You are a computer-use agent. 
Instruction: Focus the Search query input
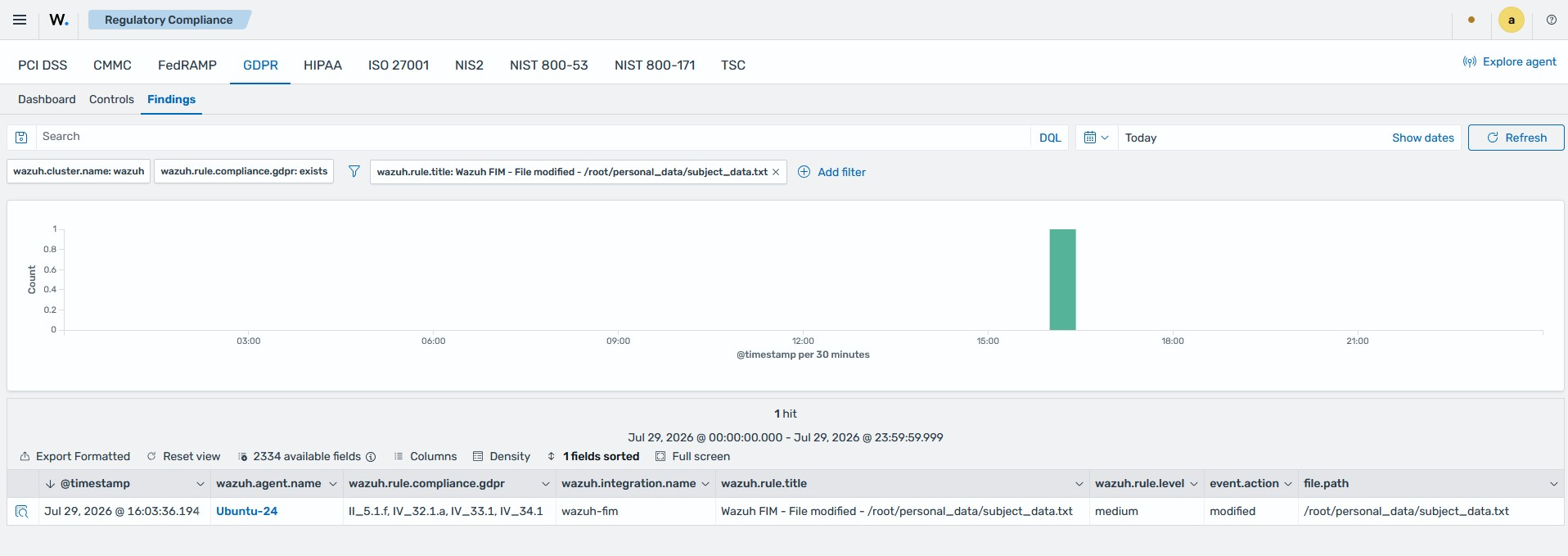point(532,137)
